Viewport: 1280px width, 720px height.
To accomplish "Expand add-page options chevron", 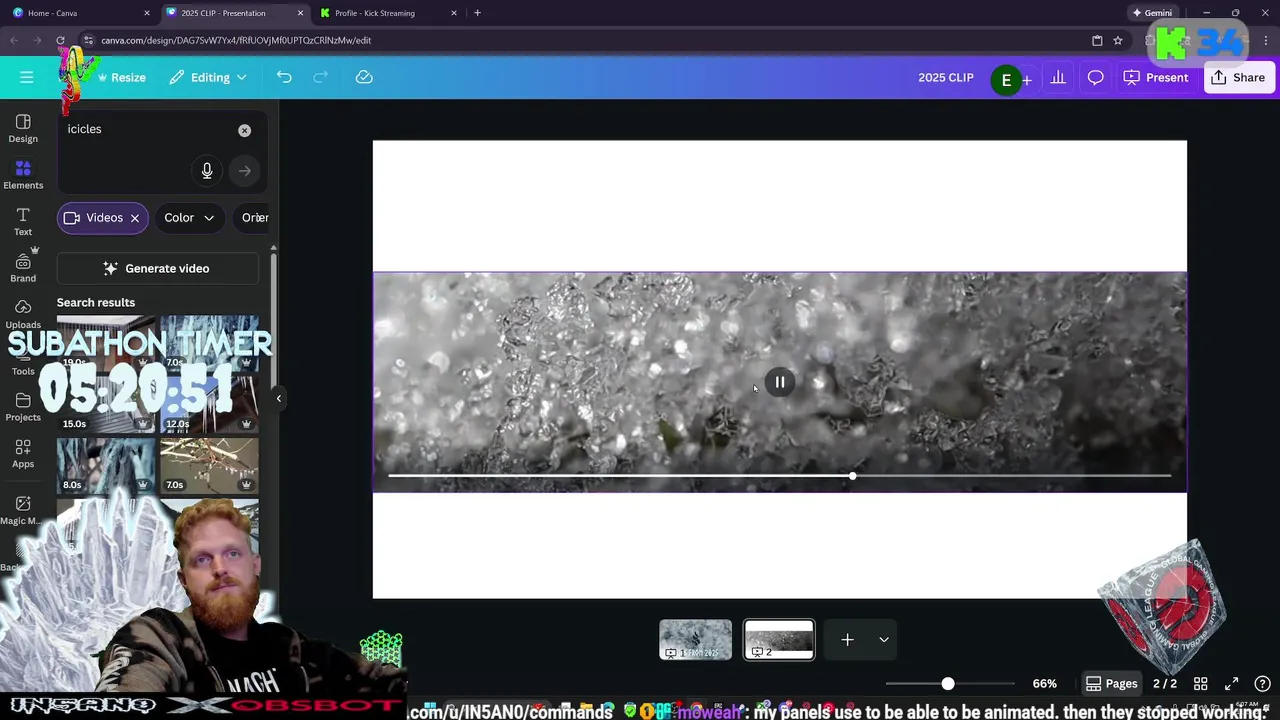I will [x=884, y=639].
